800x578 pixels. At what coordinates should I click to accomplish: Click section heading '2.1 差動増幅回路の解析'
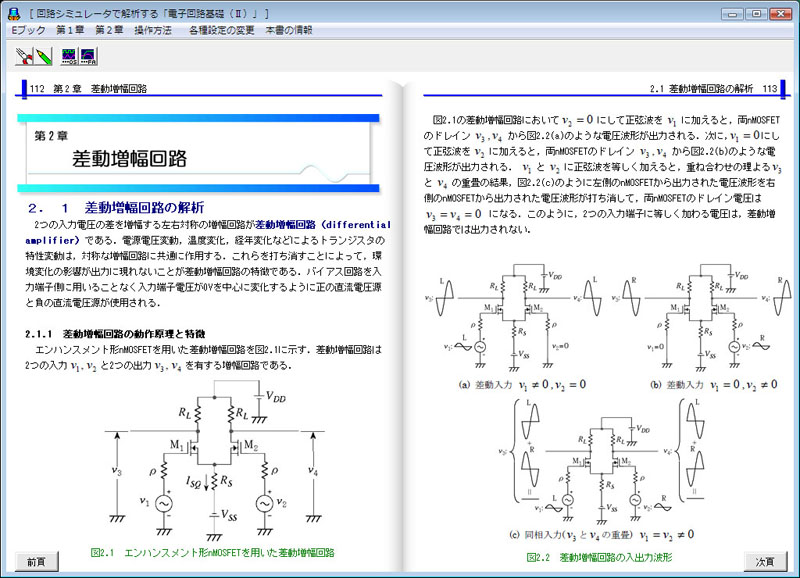point(116,208)
